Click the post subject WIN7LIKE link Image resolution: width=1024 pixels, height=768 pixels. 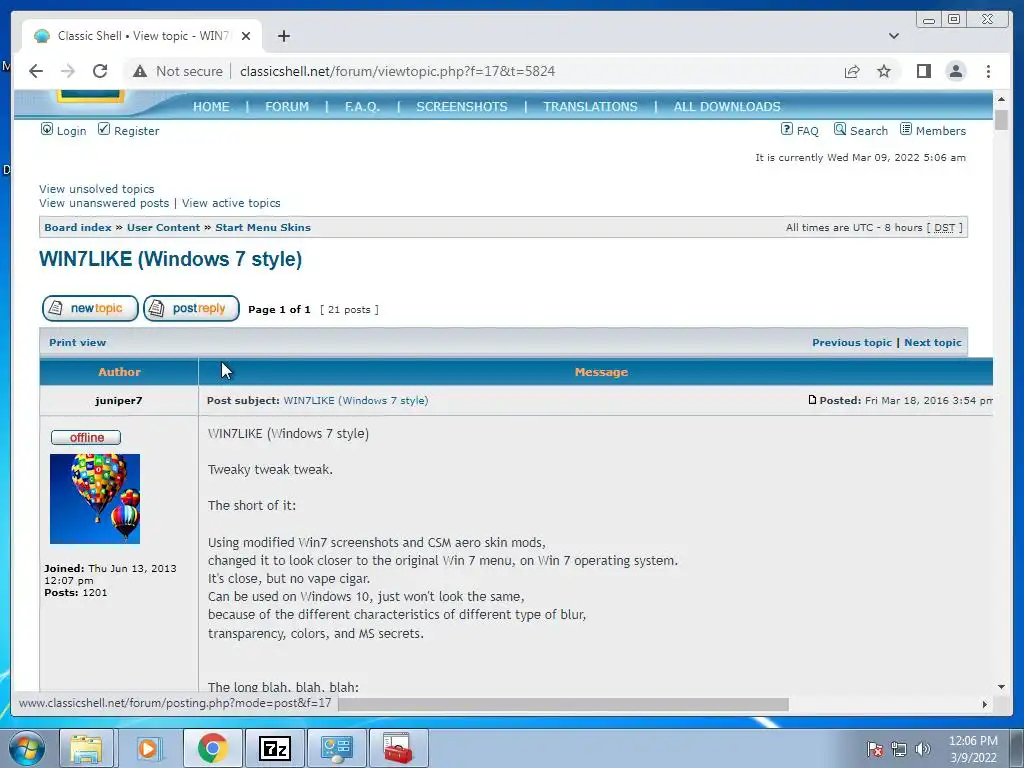coord(356,400)
